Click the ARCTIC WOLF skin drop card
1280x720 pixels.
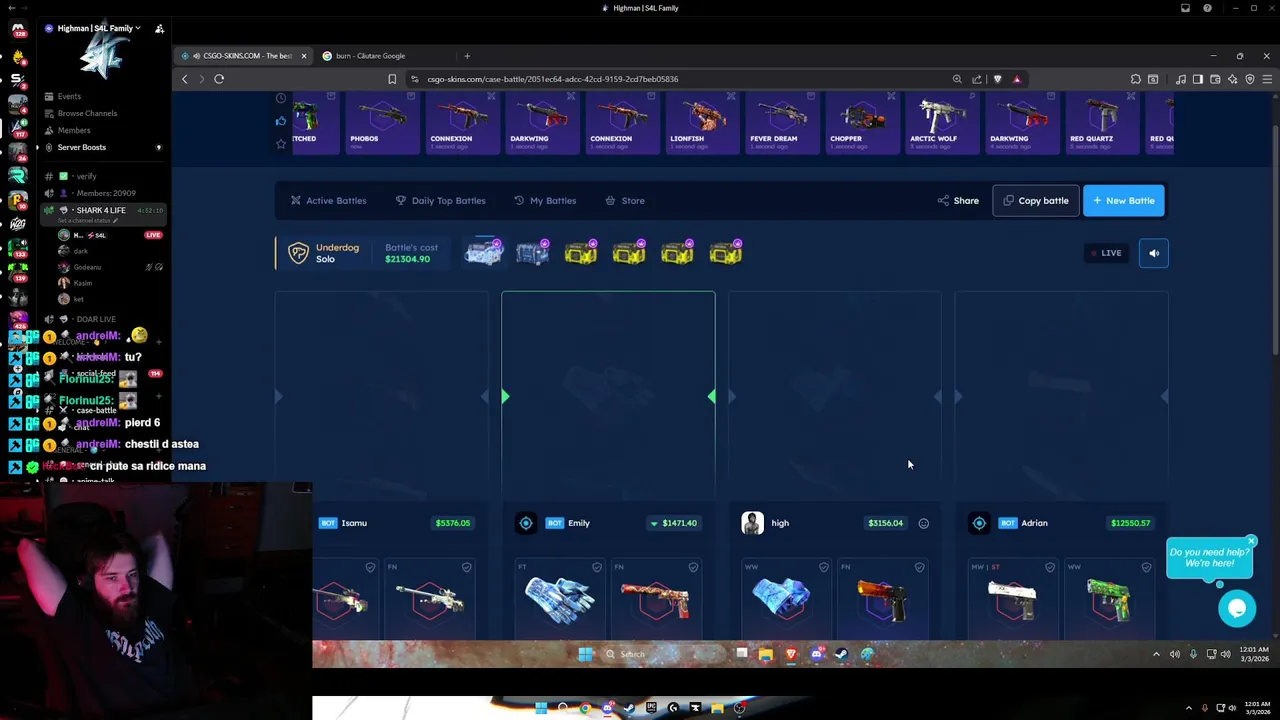942,122
